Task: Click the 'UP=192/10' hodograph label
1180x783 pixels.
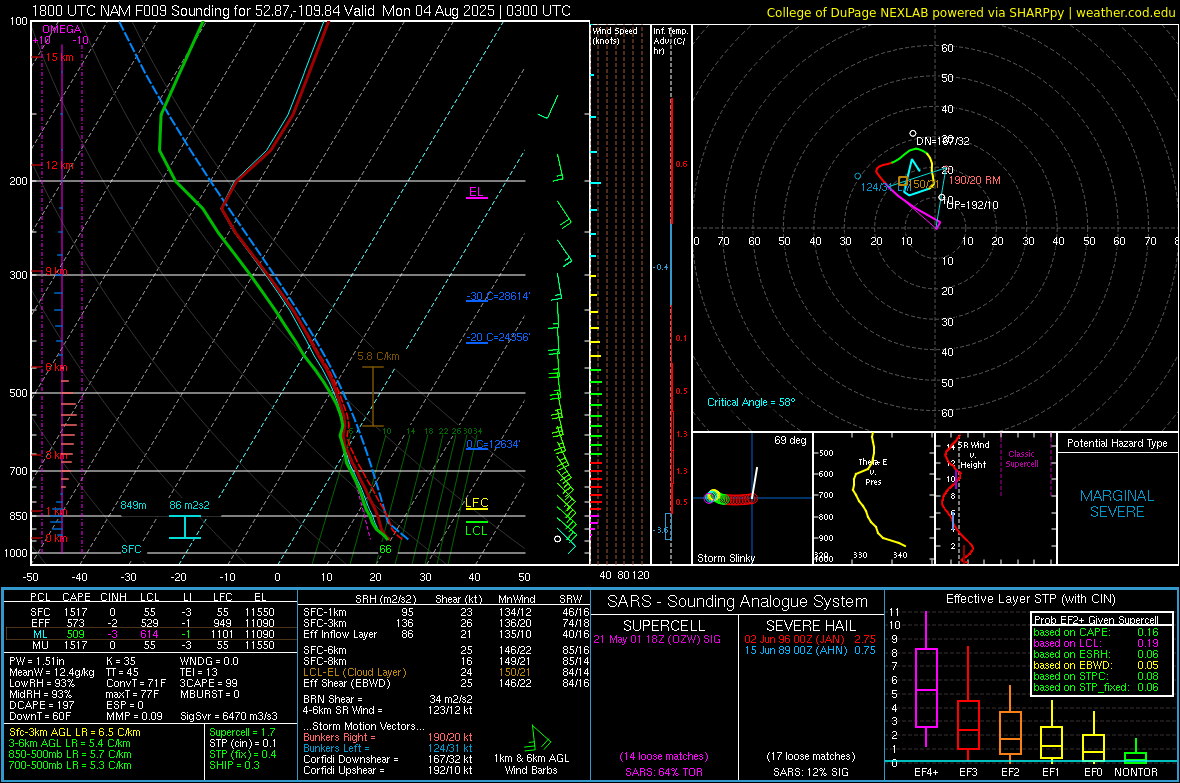Action: pyautogui.click(x=972, y=205)
